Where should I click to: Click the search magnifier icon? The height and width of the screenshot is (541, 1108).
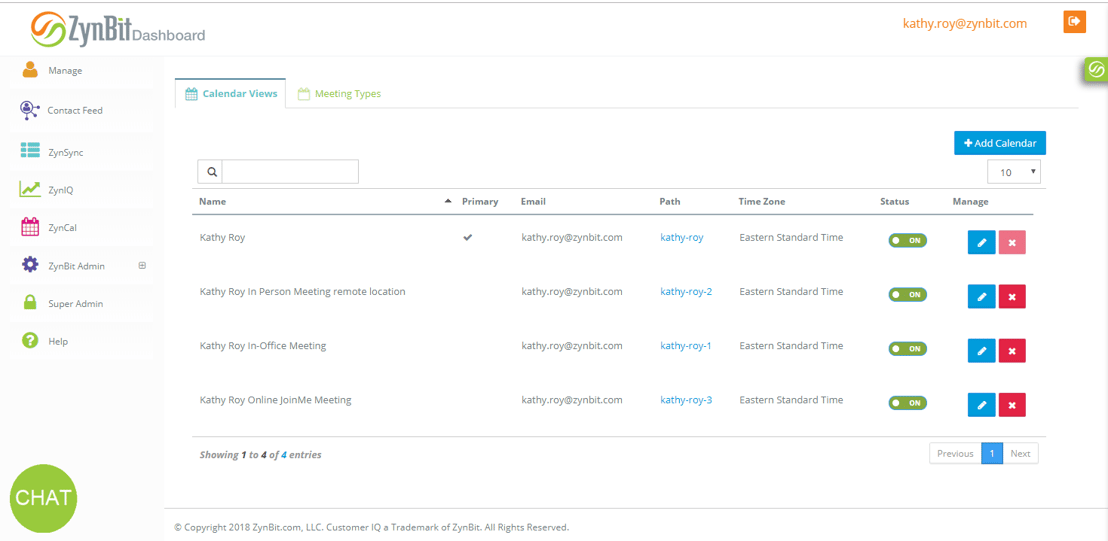point(211,172)
